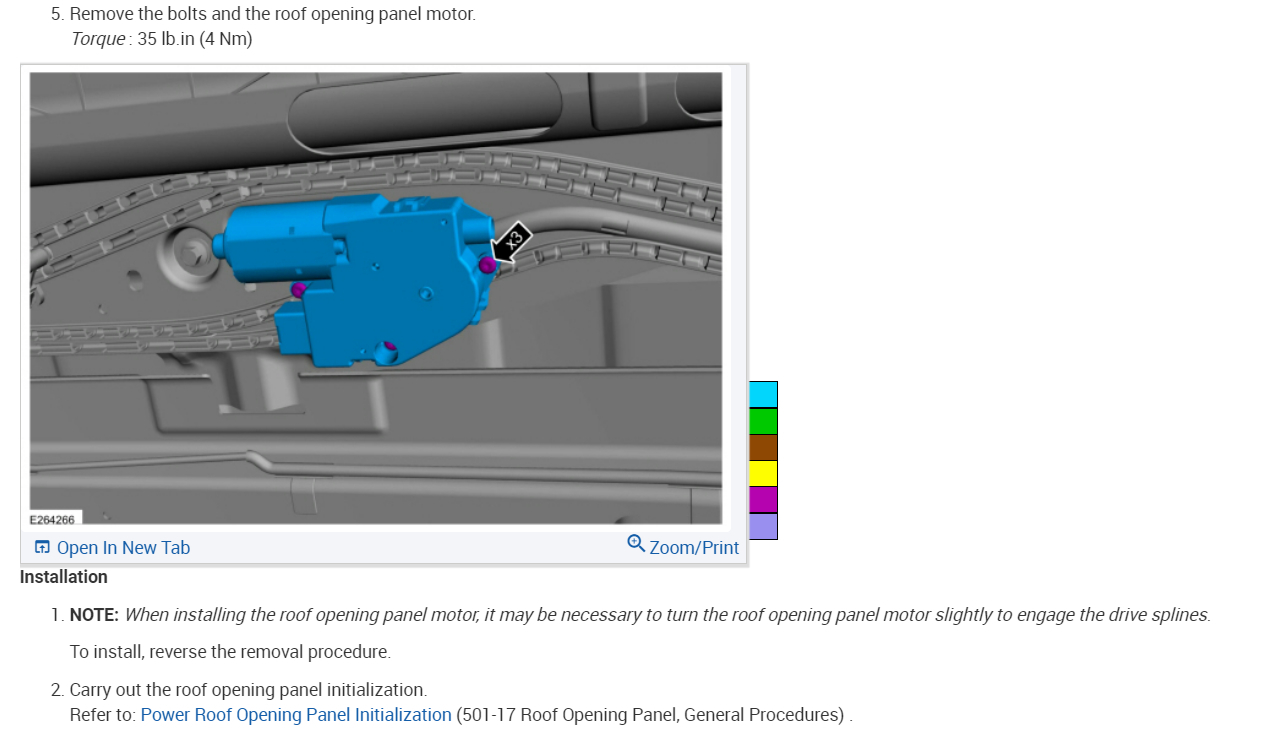The image size is (1286, 736).
Task: Click the NOTE text about drive splines
Action: [640, 615]
